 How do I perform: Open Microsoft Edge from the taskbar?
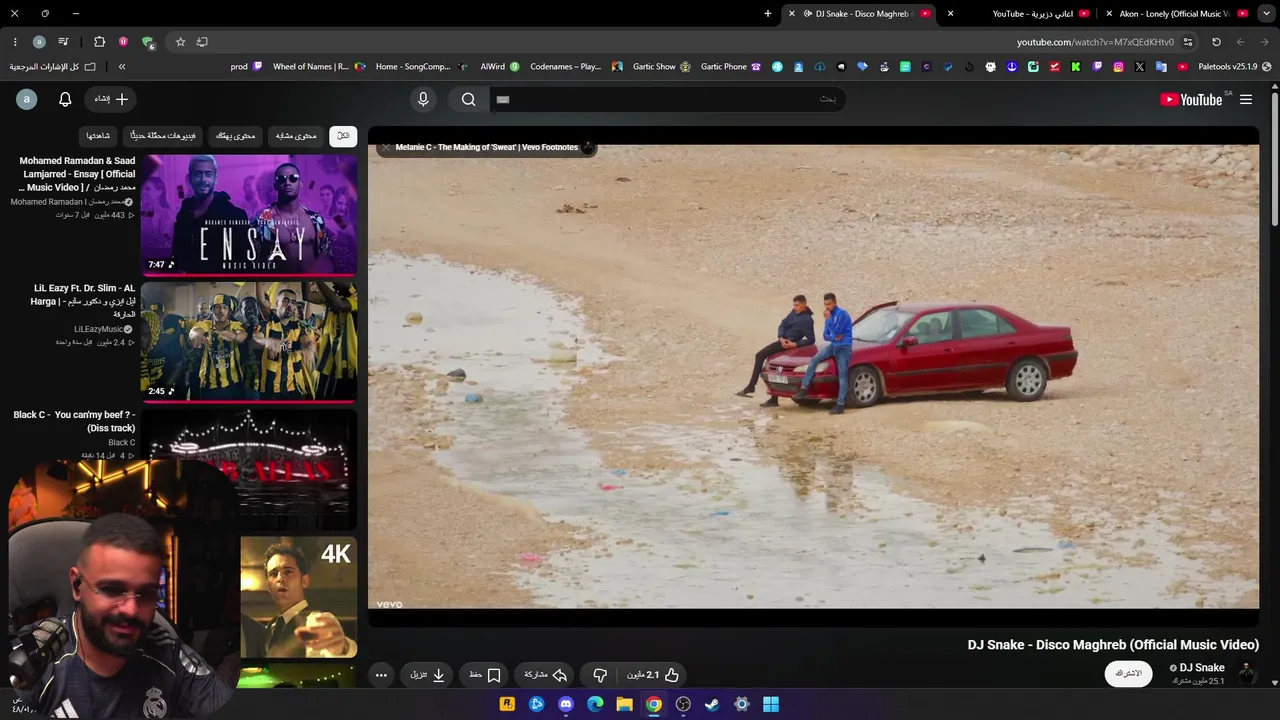point(595,704)
